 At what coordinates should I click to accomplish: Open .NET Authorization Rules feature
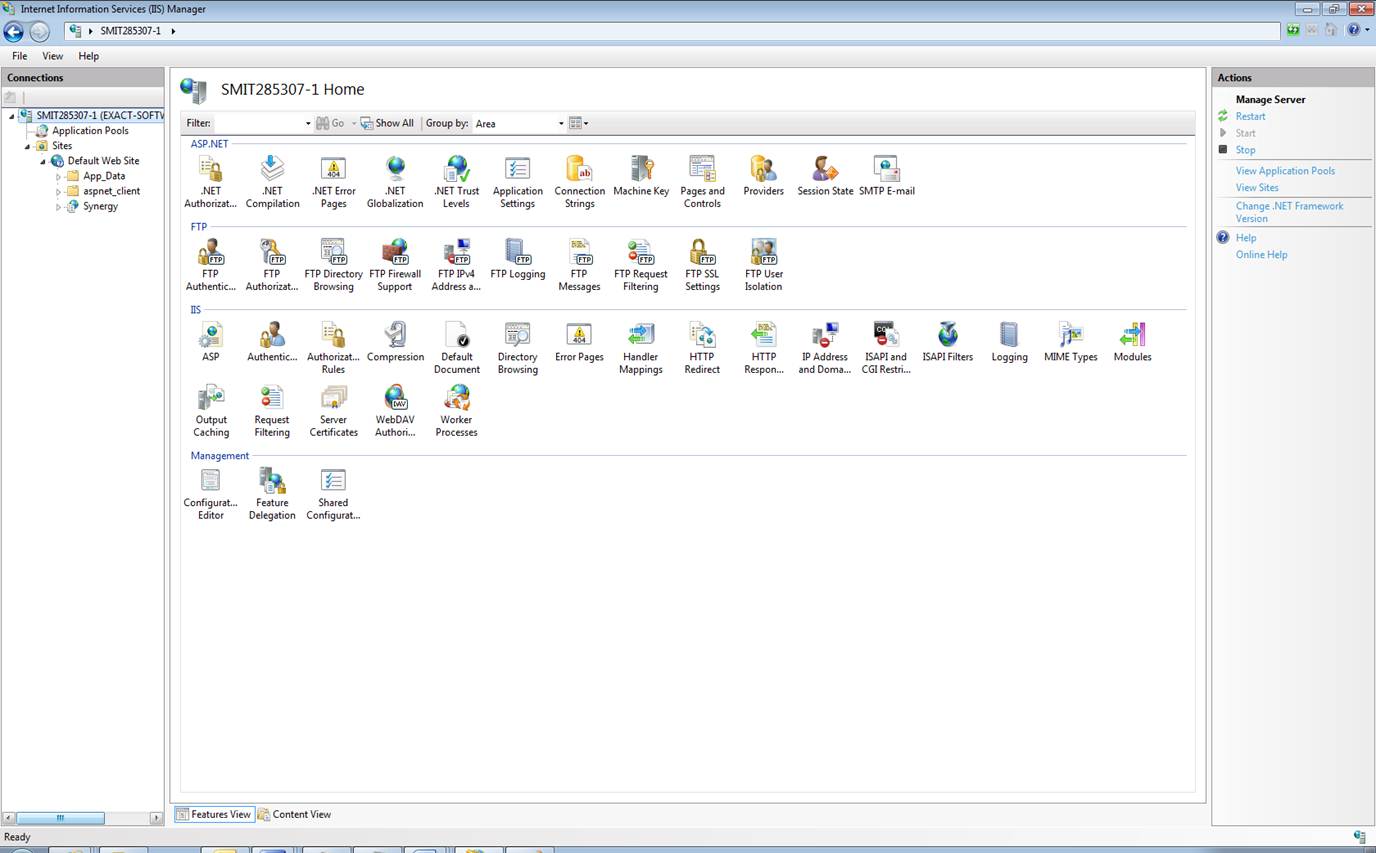pos(211,182)
